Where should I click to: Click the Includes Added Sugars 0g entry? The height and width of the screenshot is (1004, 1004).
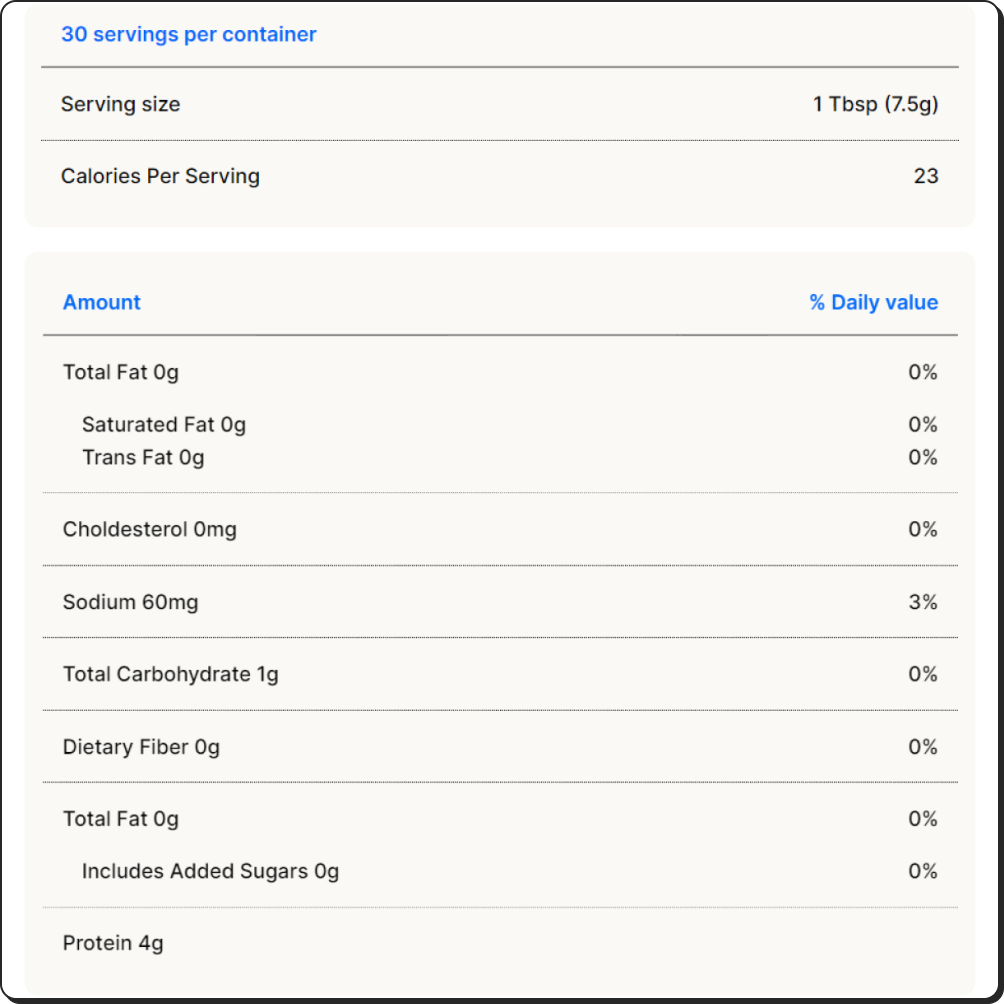click(210, 871)
